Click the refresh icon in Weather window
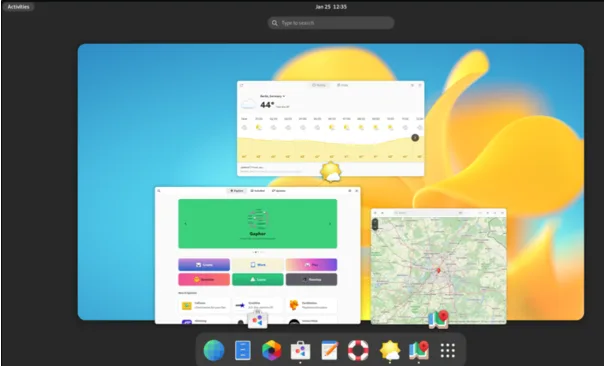The height and width of the screenshot is (366, 605). (242, 85)
